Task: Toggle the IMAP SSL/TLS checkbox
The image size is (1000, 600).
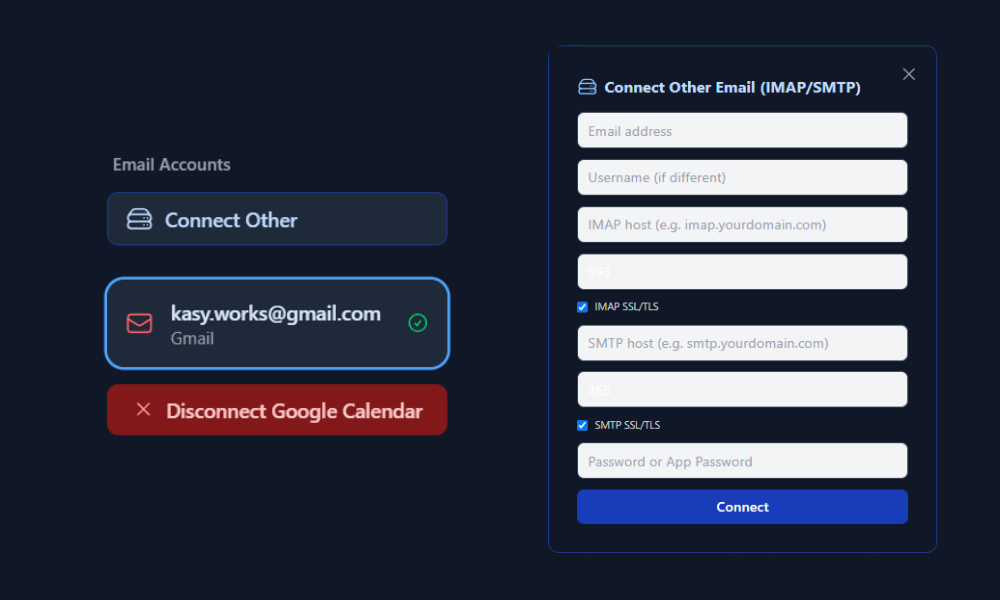Action: coord(582,307)
